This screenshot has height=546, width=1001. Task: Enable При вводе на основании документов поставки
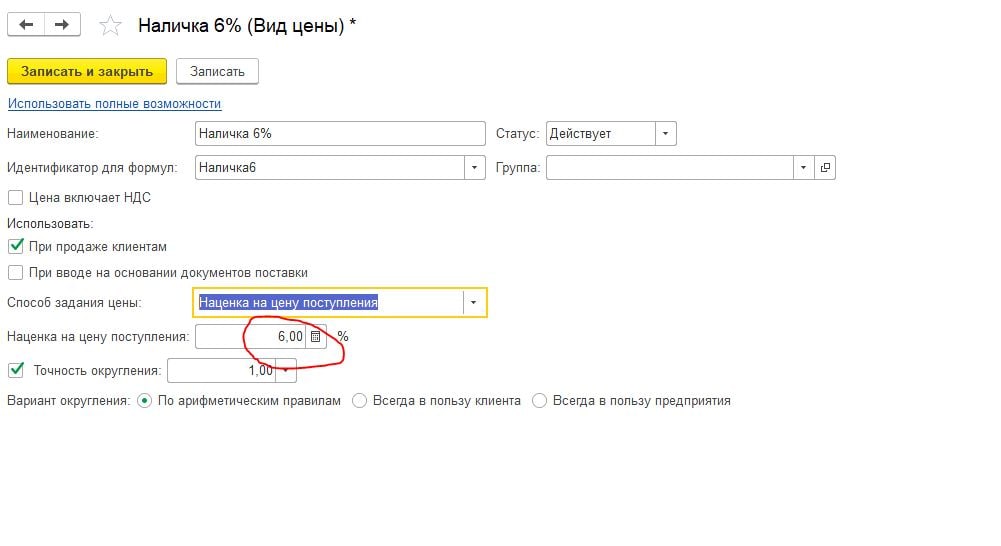[15, 273]
